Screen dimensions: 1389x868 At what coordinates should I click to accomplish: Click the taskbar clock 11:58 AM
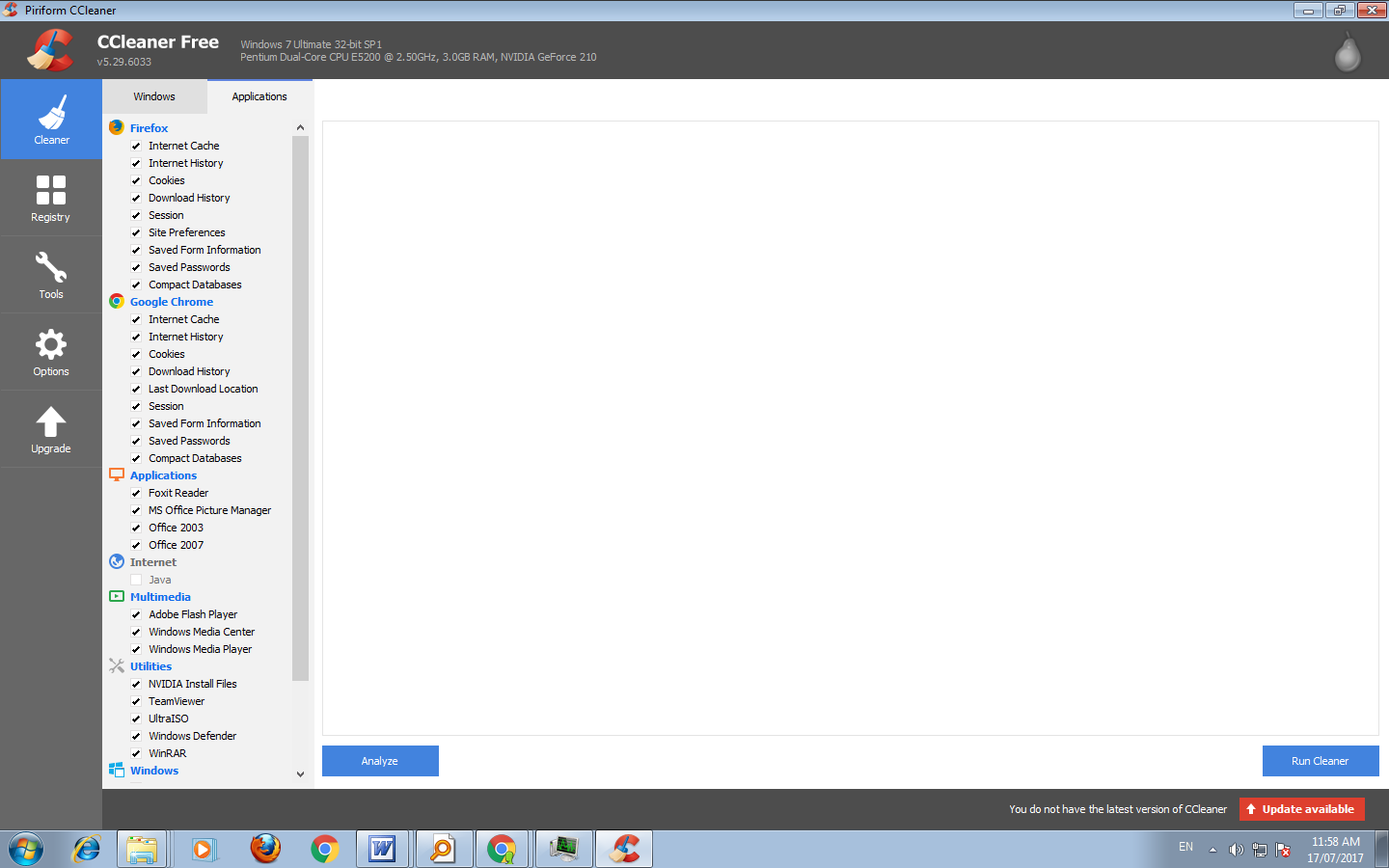click(1336, 842)
